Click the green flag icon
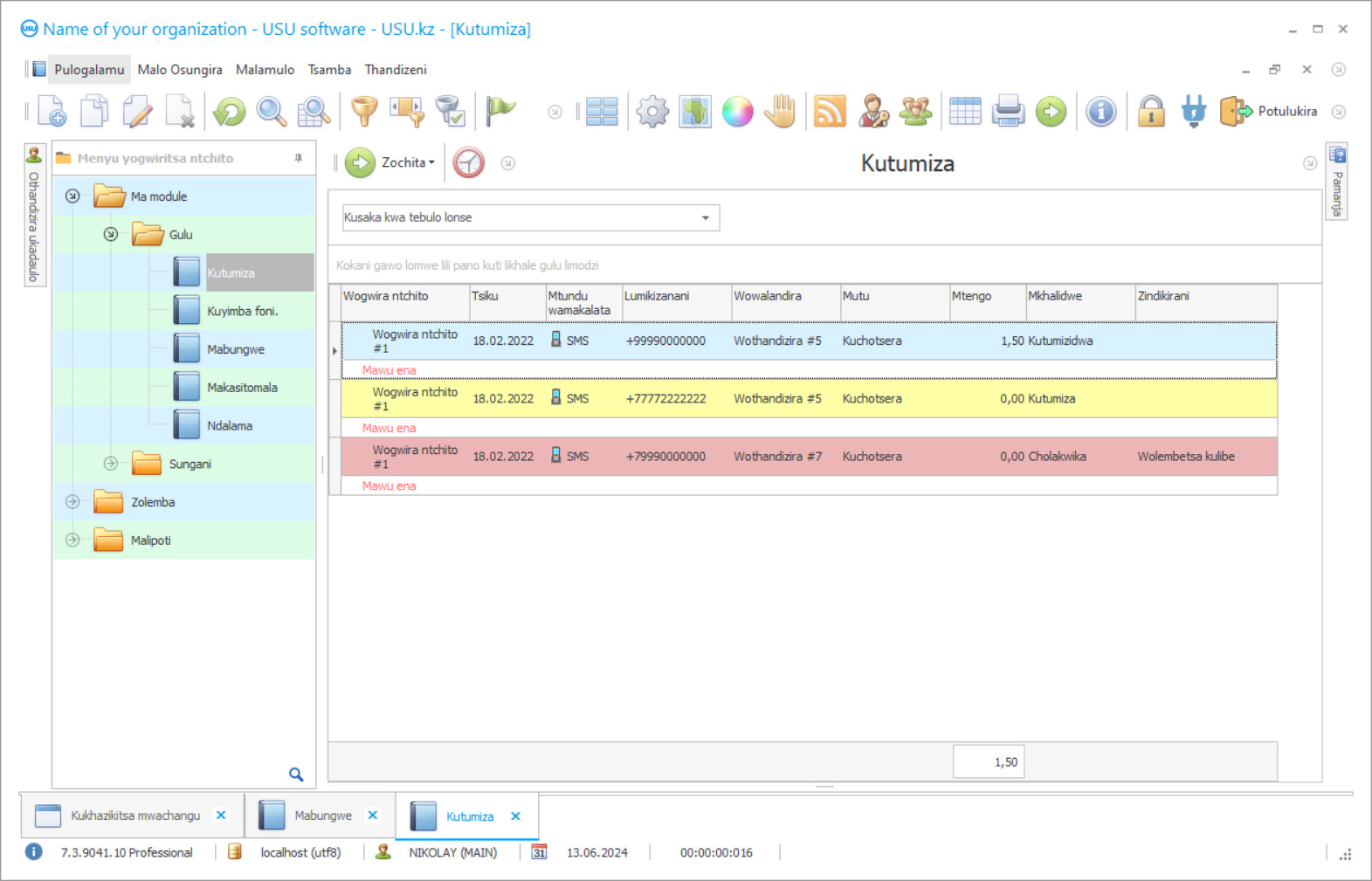1372x881 pixels. tap(500, 112)
